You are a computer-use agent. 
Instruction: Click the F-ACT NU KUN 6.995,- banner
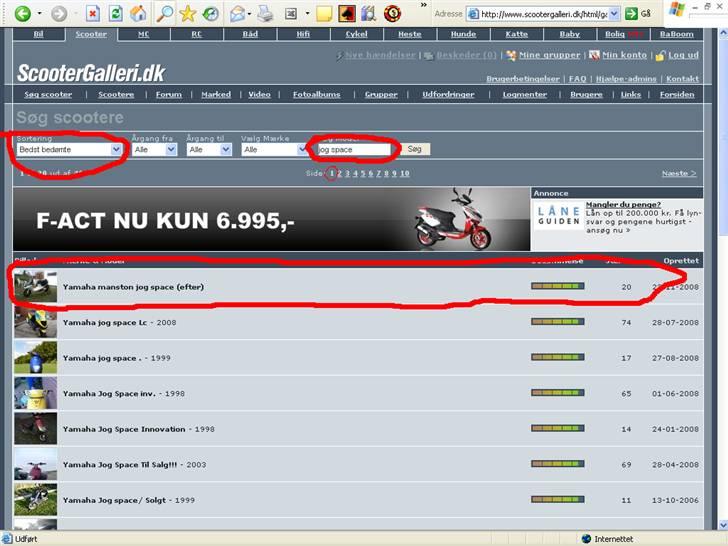(271, 219)
